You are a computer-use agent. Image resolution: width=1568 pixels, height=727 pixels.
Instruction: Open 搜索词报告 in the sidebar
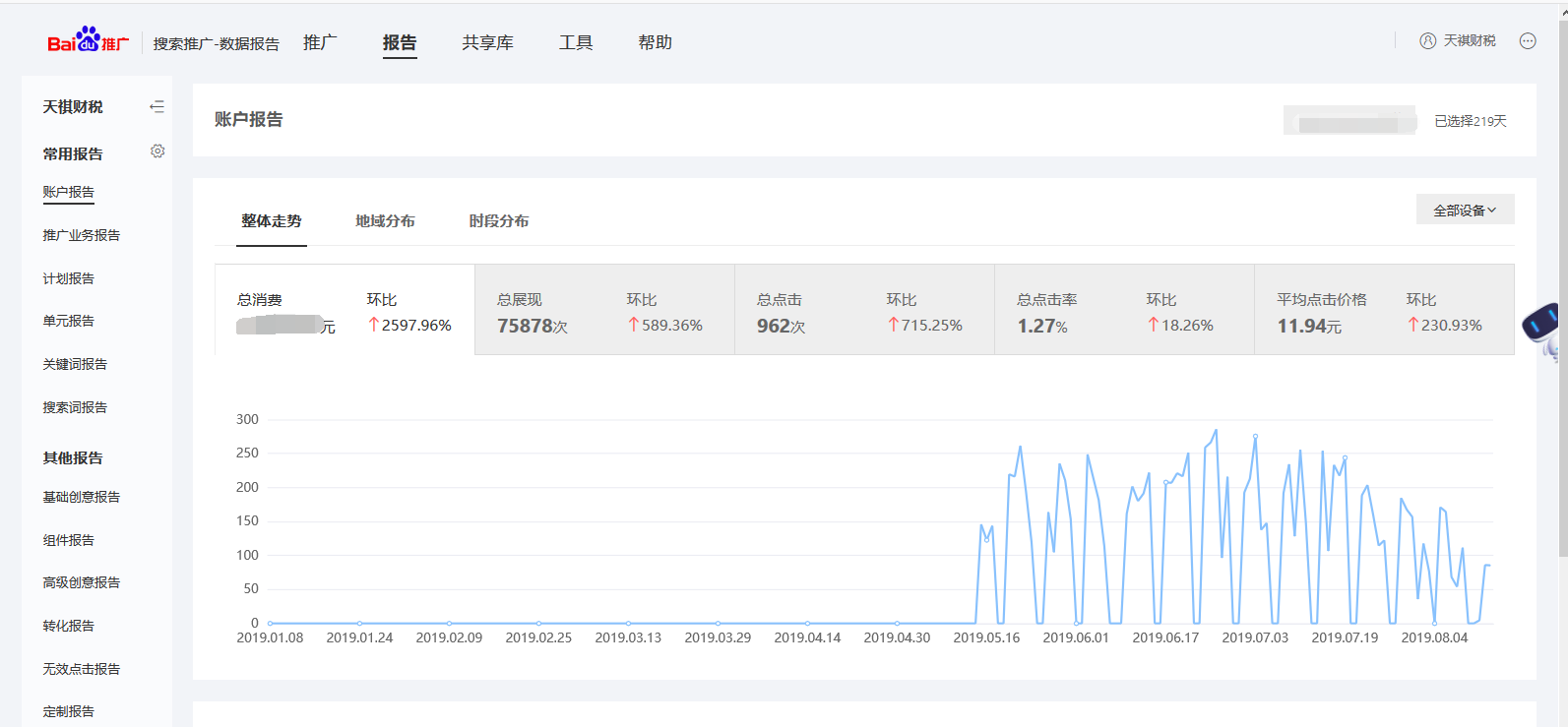(x=75, y=407)
